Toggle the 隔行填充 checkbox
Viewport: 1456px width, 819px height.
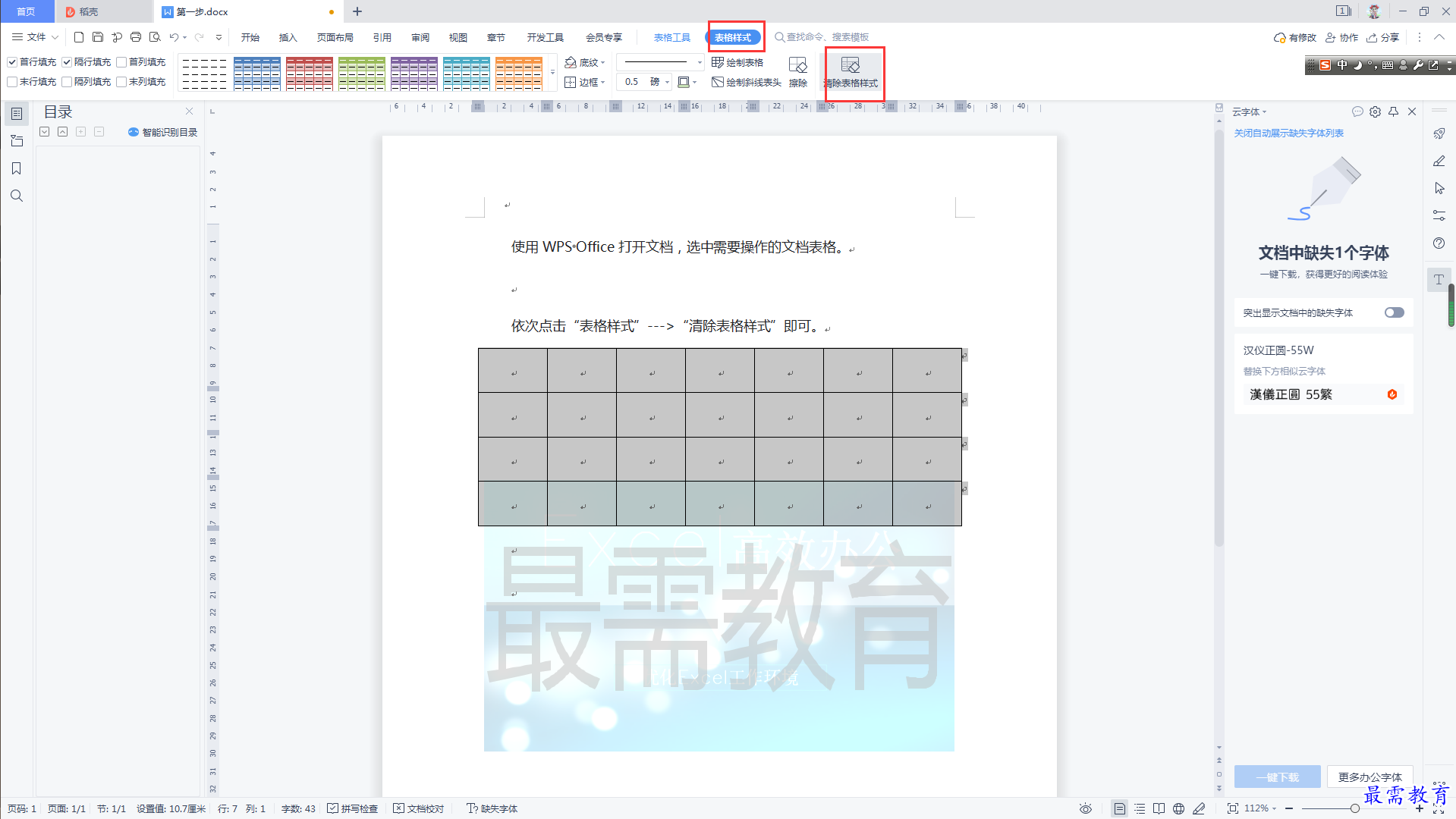pos(67,62)
